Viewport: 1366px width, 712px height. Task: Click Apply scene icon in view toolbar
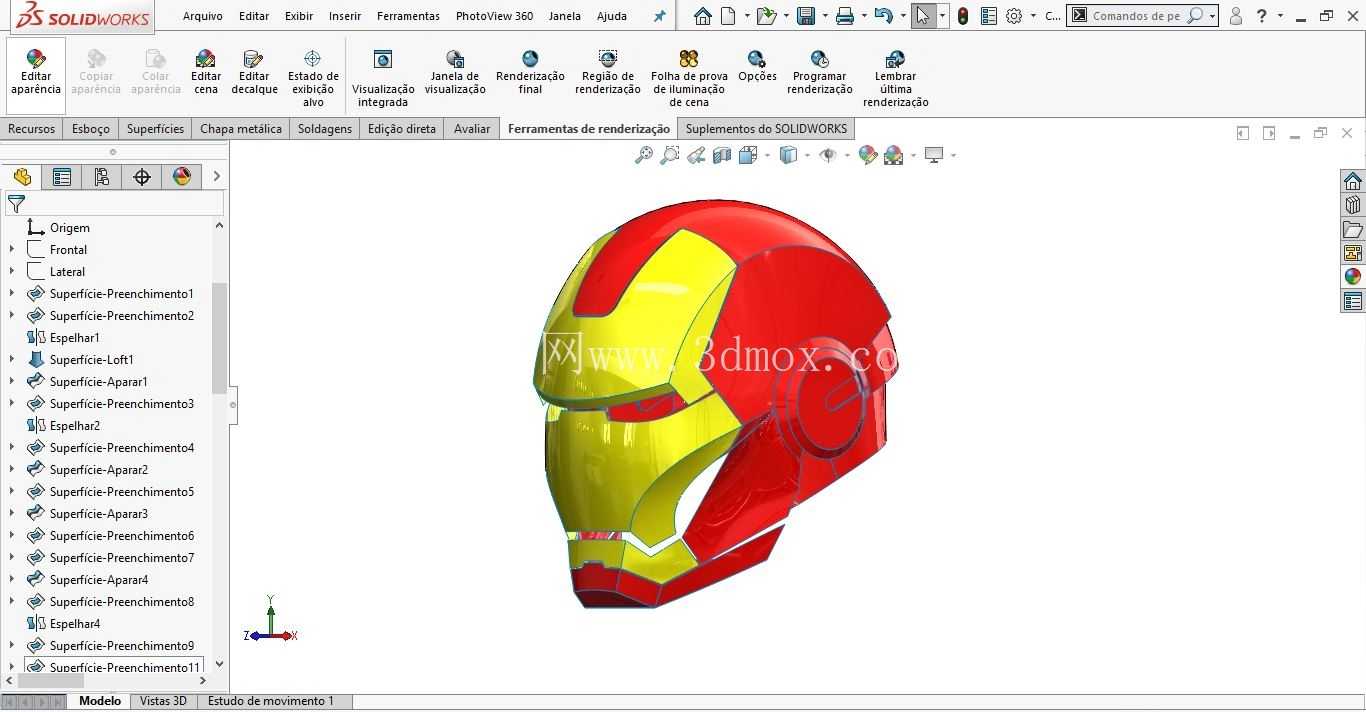point(894,155)
